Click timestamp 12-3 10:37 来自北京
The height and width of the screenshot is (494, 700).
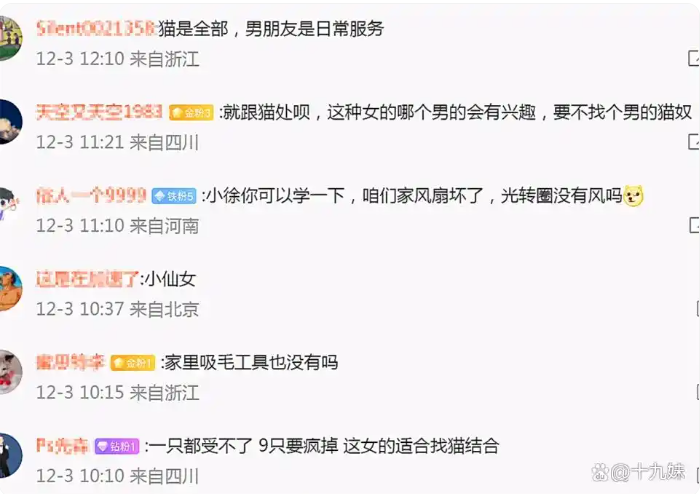click(x=117, y=309)
